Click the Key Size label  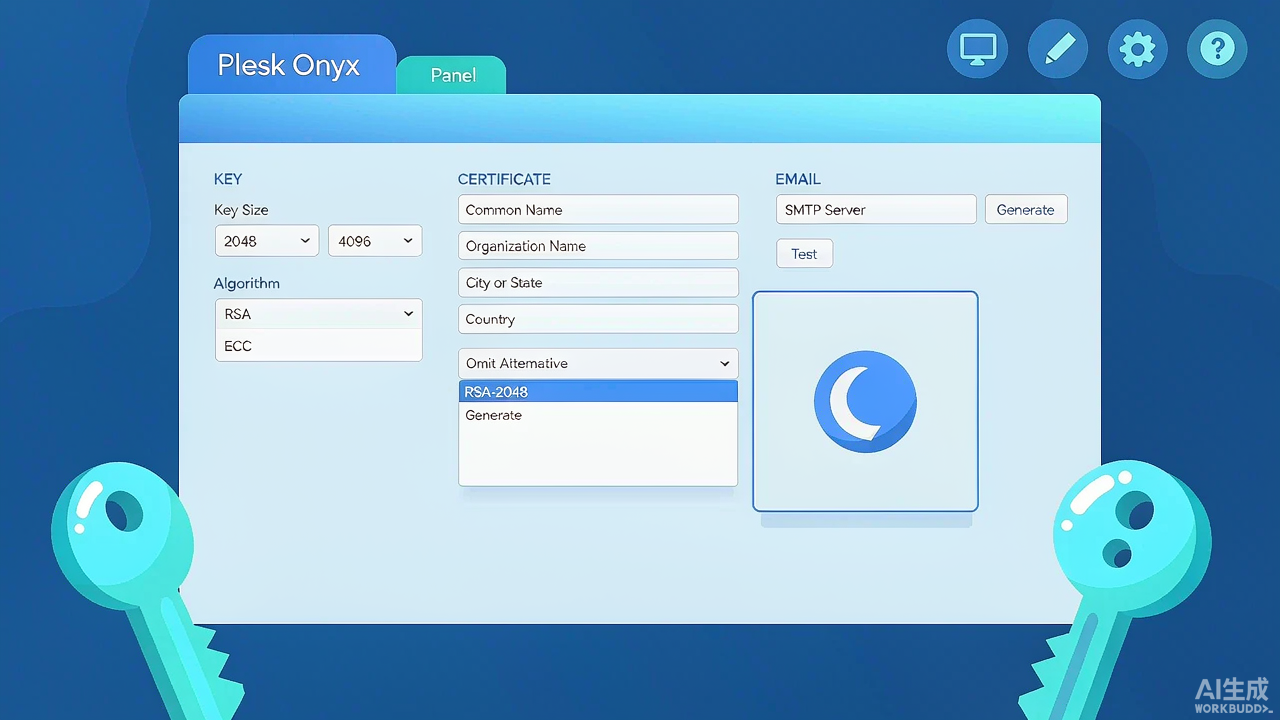pos(241,210)
